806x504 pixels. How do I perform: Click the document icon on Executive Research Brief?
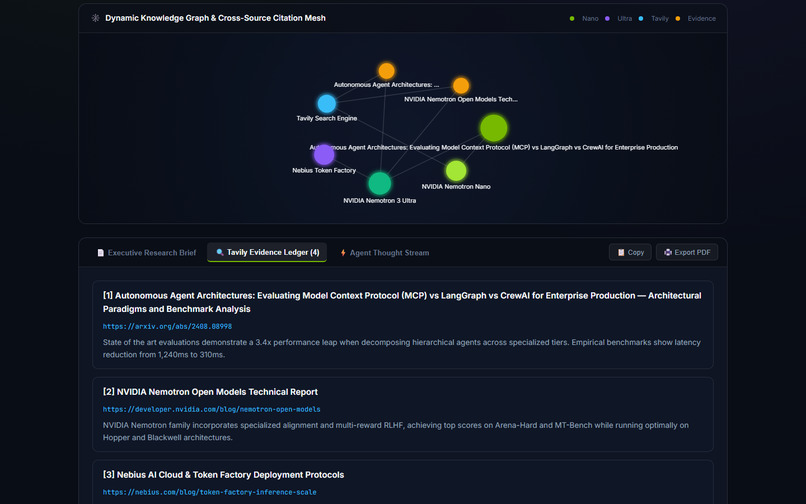tap(101, 253)
